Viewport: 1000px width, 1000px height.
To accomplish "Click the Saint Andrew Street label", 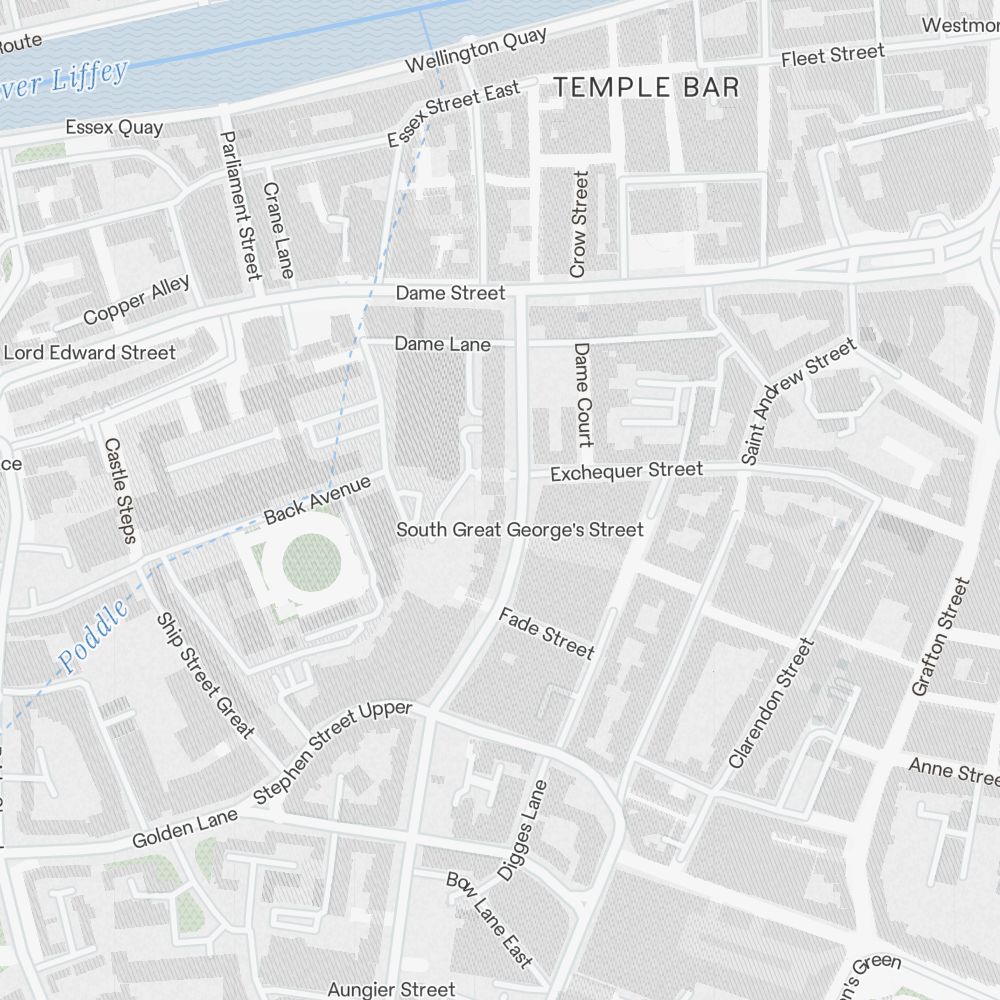I will (798, 402).
